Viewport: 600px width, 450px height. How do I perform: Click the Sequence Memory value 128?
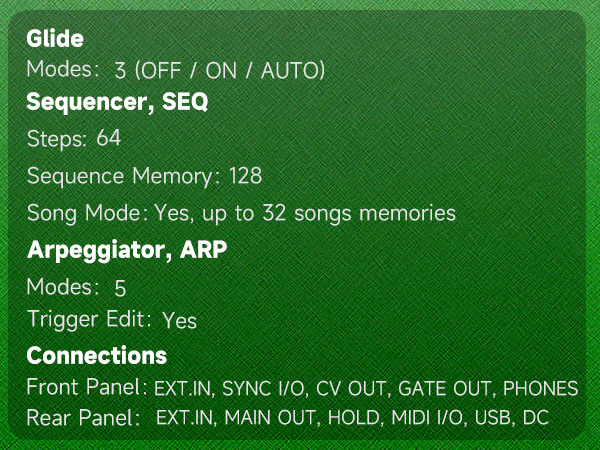(245, 177)
